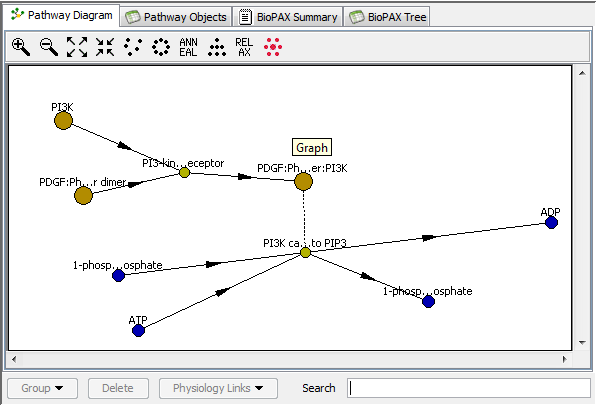The height and width of the screenshot is (405, 597).
Task: Run the RELAX layout tool
Action: pyautogui.click(x=244, y=47)
